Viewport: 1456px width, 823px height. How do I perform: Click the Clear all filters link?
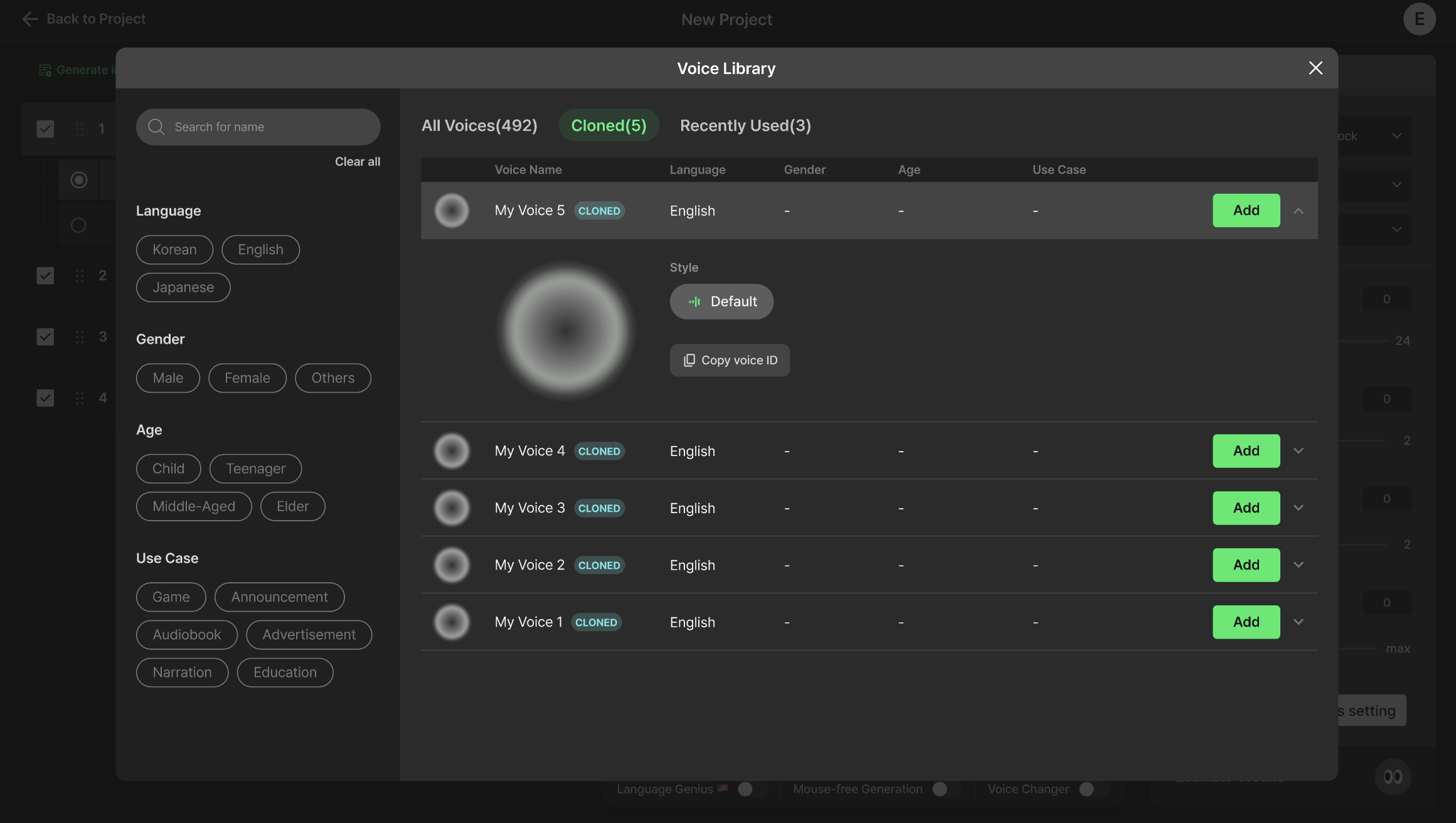pos(357,161)
